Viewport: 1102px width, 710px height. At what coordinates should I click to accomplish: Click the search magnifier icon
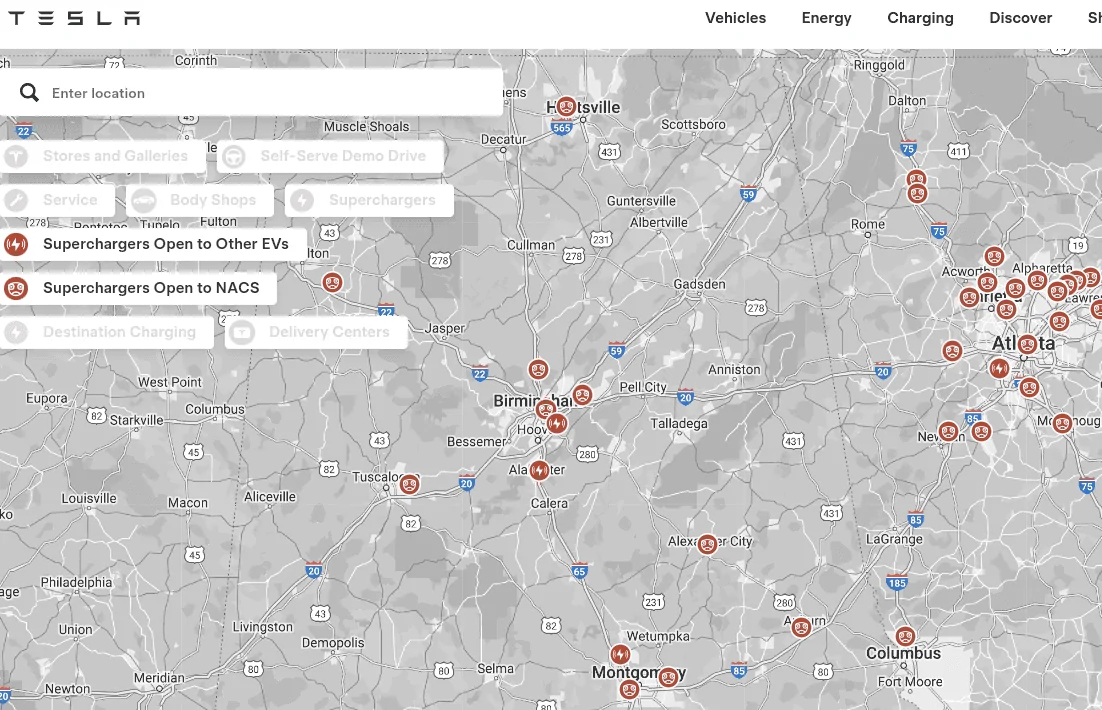click(x=29, y=92)
